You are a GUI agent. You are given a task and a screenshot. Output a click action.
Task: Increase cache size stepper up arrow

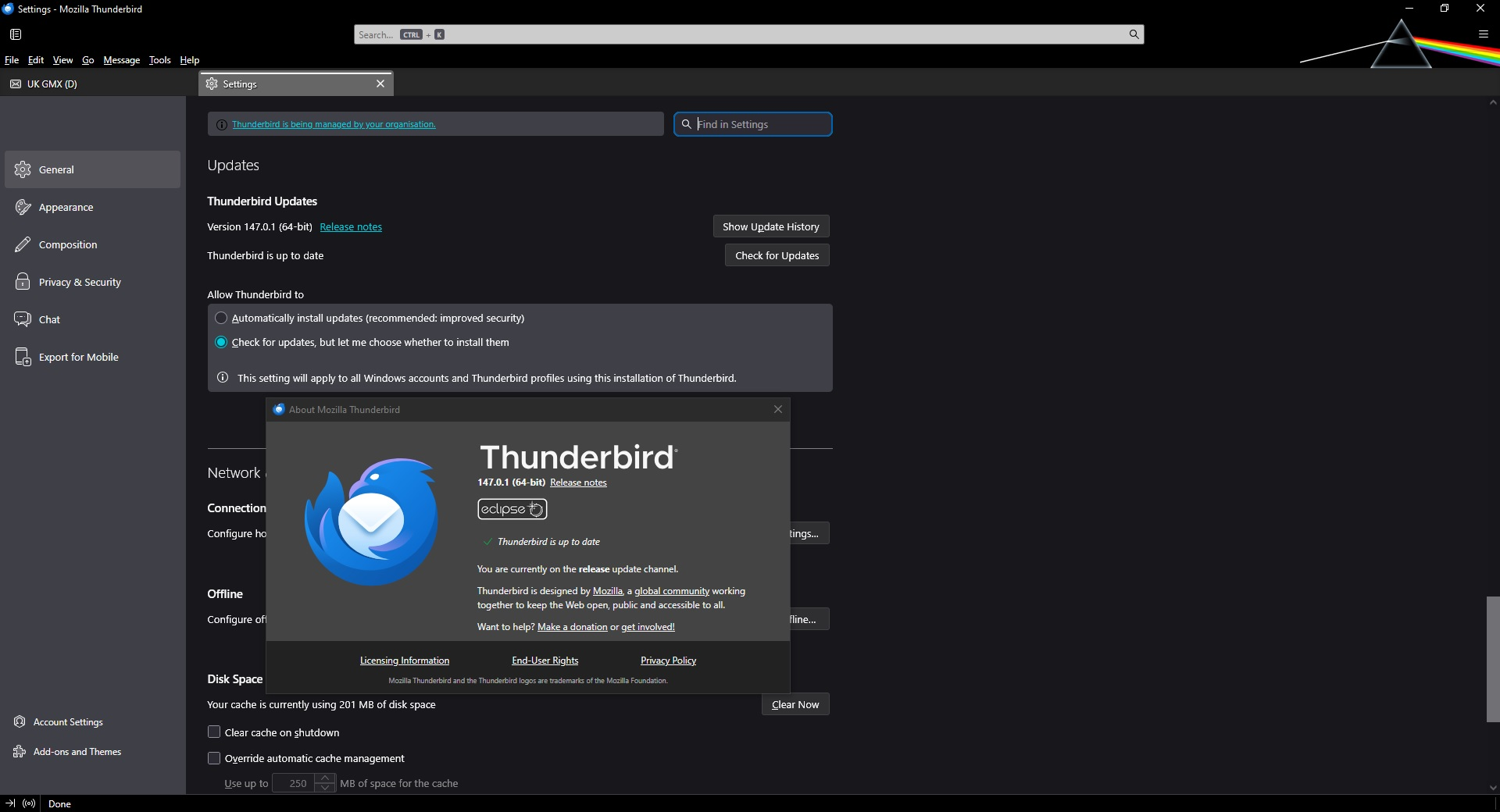[326, 778]
